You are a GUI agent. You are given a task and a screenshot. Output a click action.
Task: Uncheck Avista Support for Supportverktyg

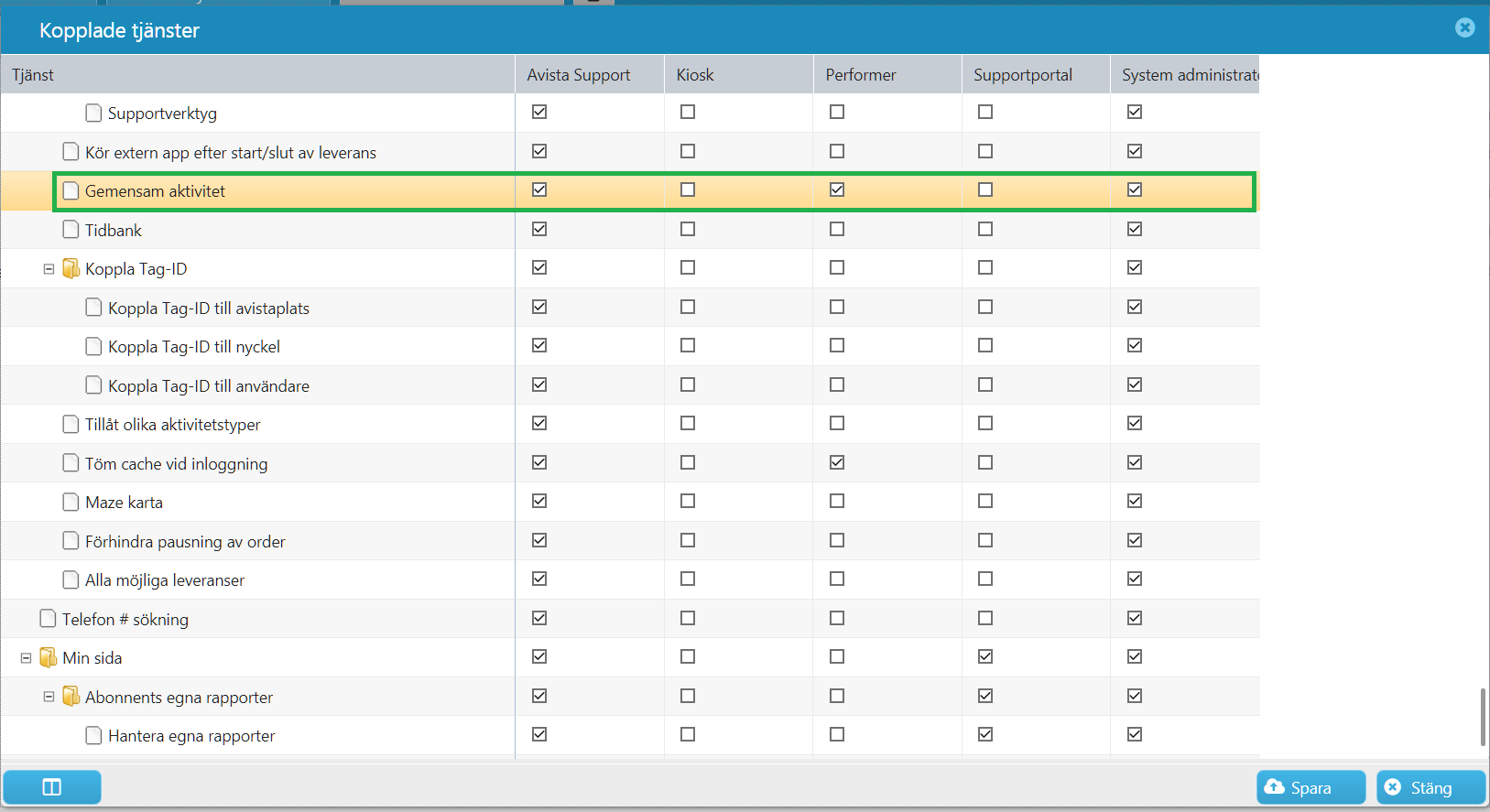(x=539, y=112)
